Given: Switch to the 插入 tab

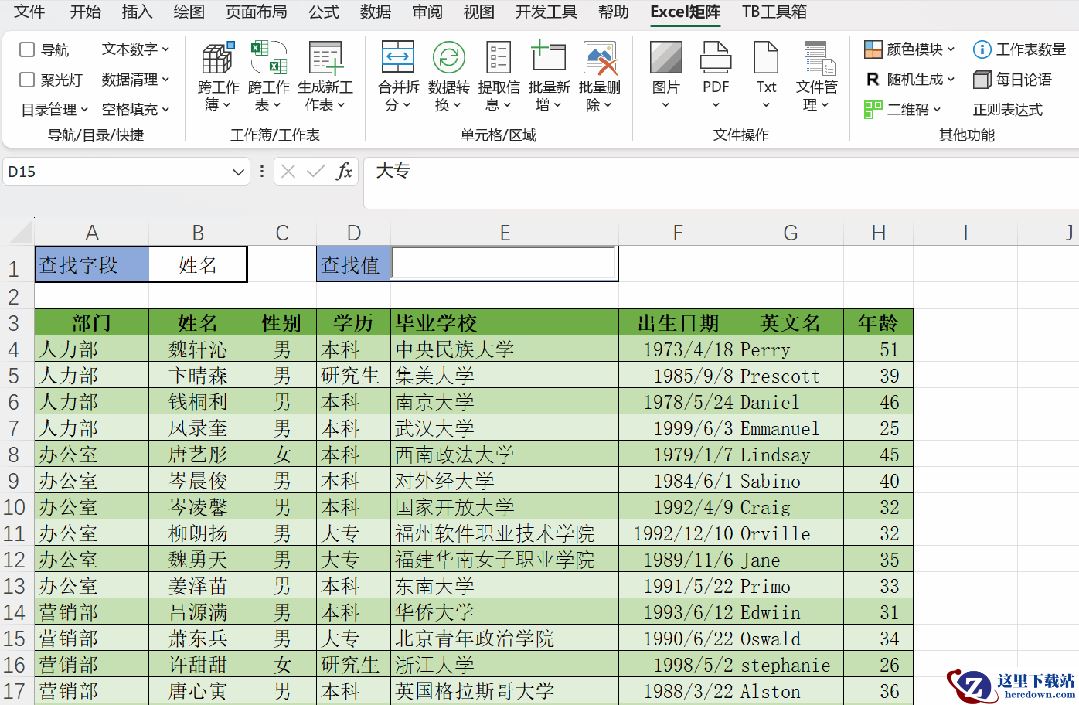Looking at the screenshot, I should coord(136,12).
